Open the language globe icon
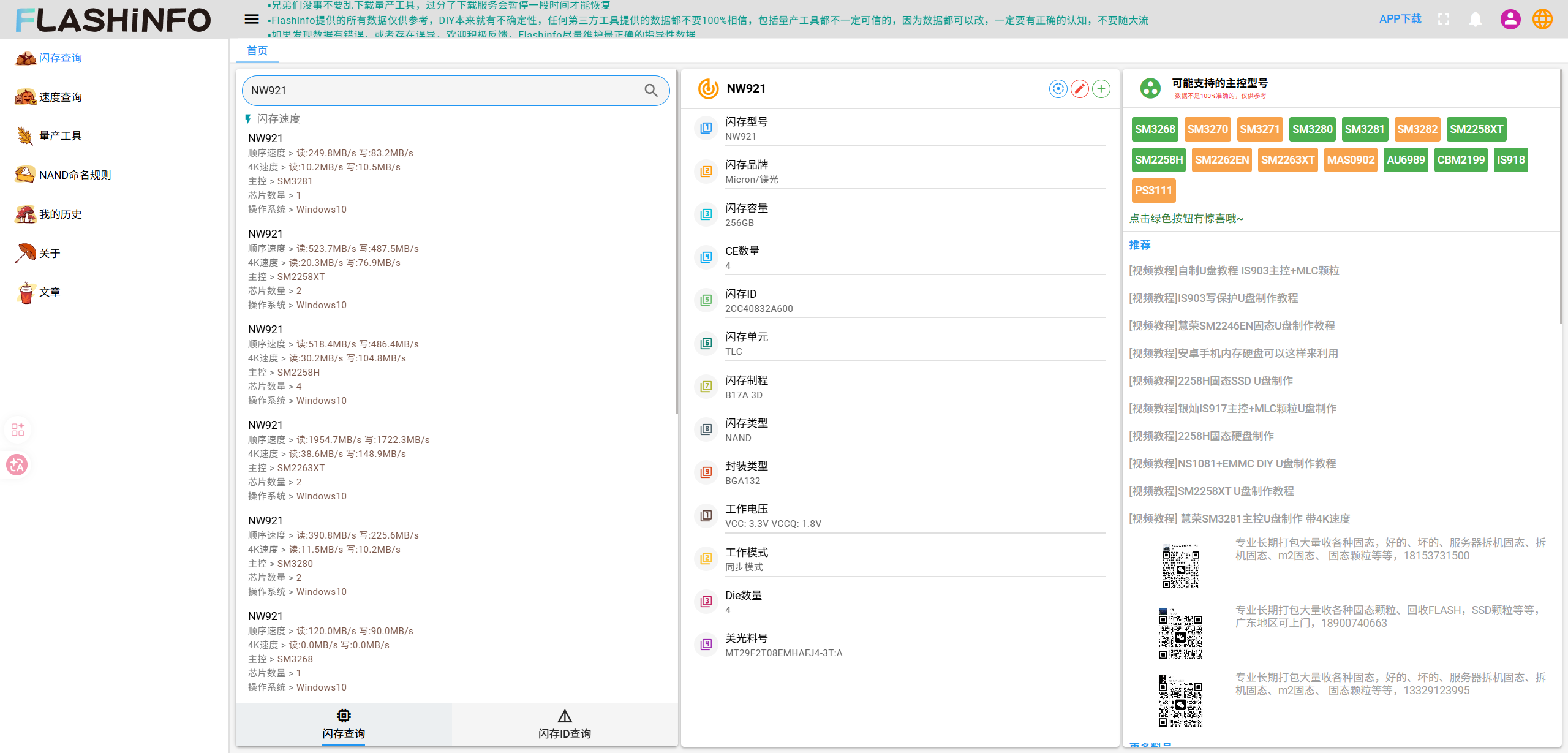This screenshot has width=1568, height=753. [x=1542, y=20]
